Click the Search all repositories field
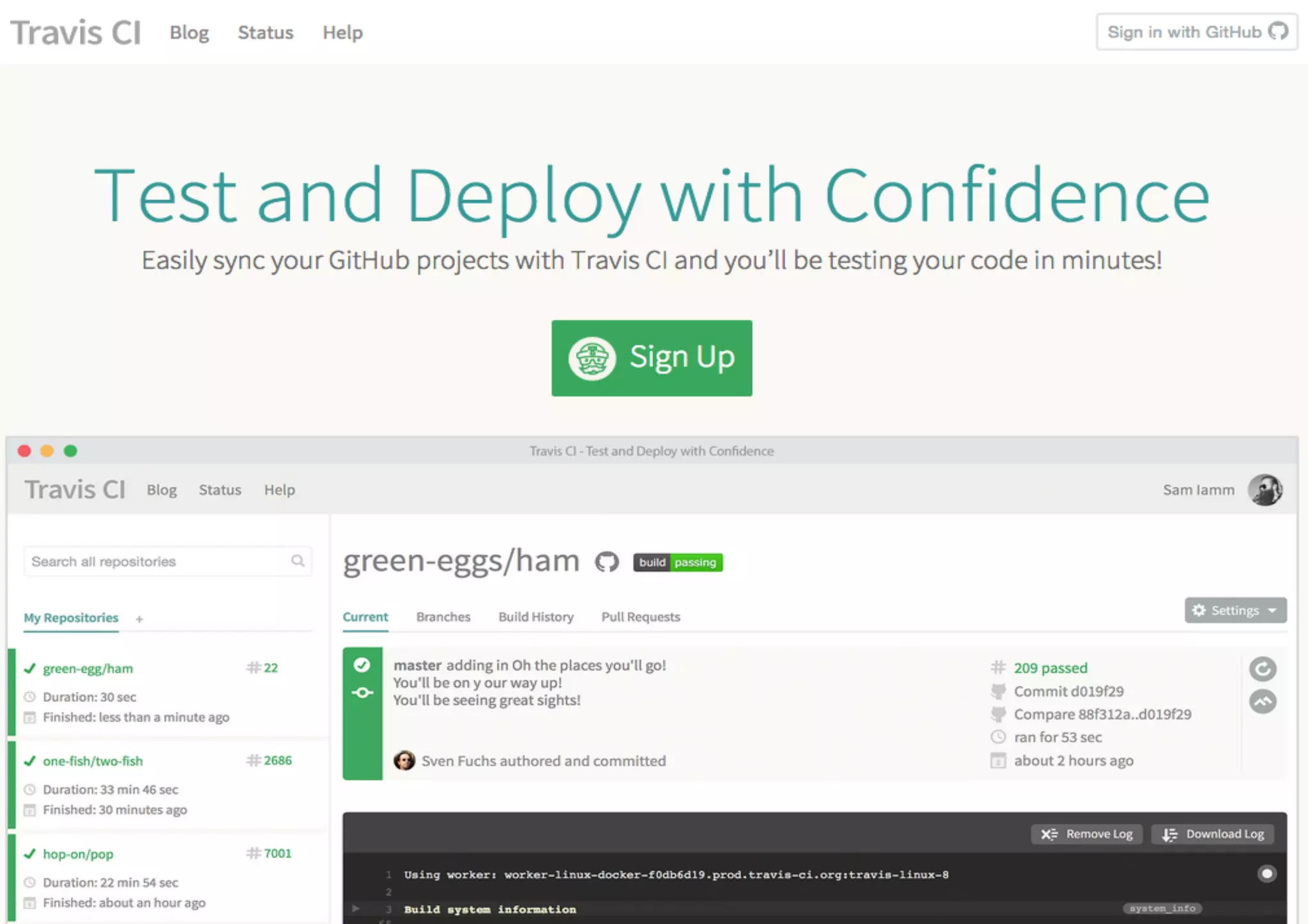Viewport: 1308px width, 924px height. click(156, 561)
